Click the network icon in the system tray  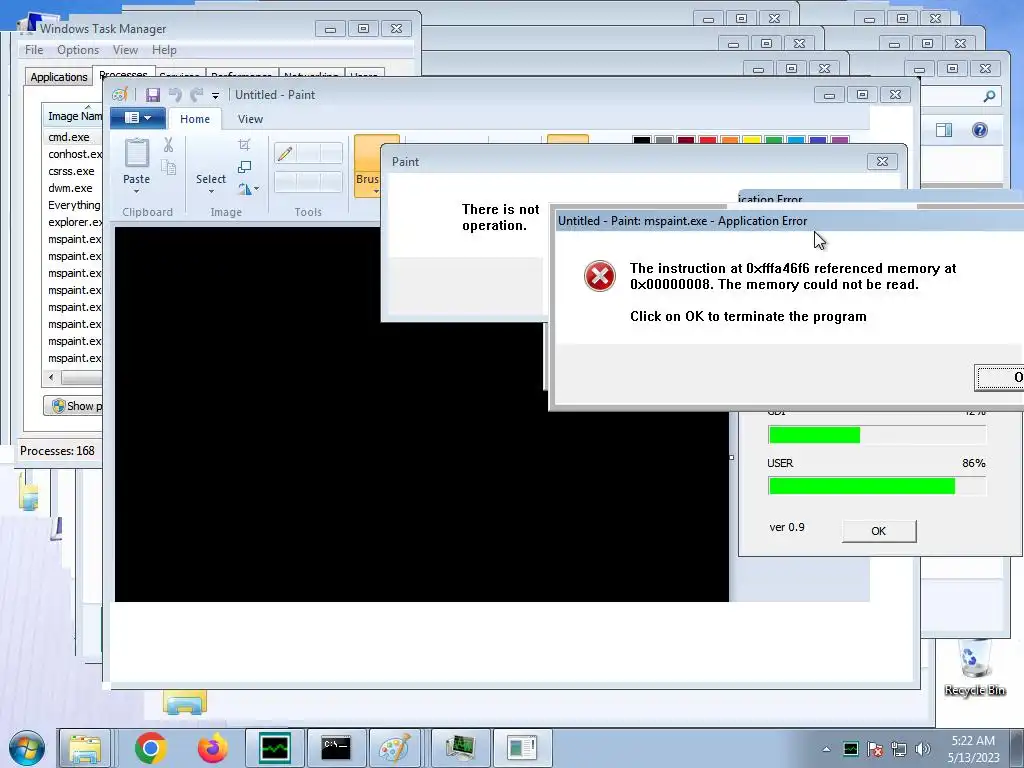pyautogui.click(x=899, y=750)
